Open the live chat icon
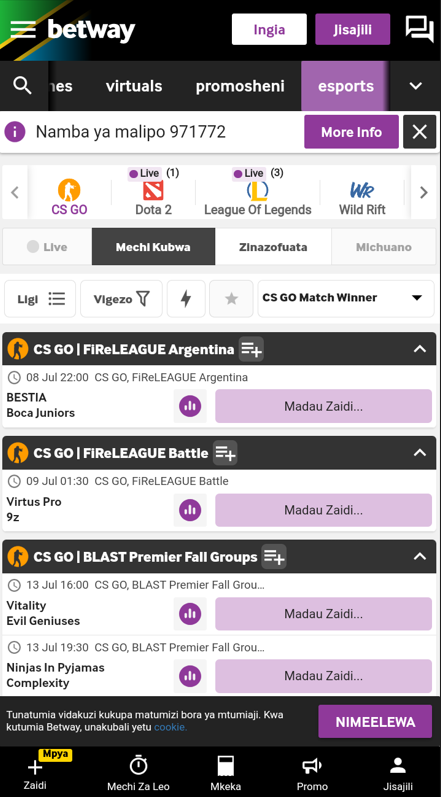 click(419, 29)
